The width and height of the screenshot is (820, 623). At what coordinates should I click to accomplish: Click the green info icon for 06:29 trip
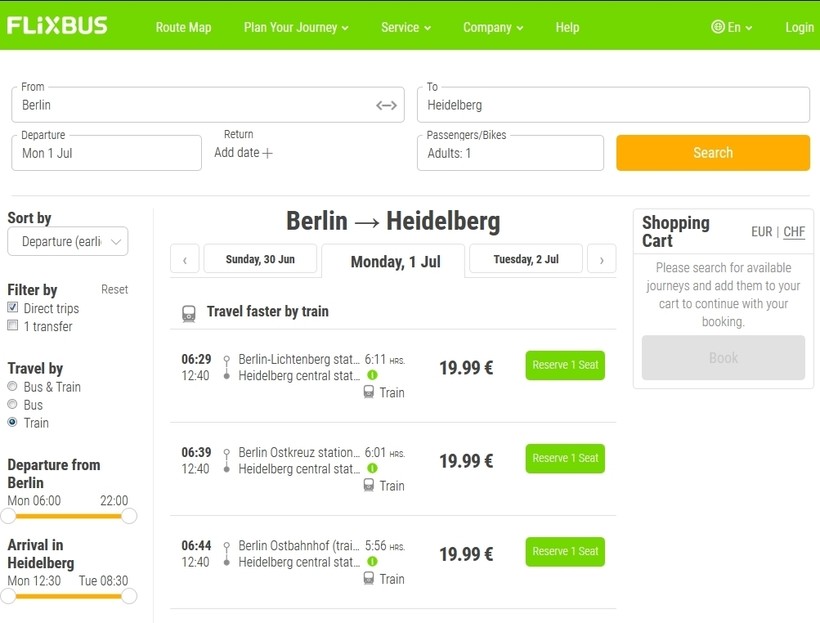pos(372,375)
